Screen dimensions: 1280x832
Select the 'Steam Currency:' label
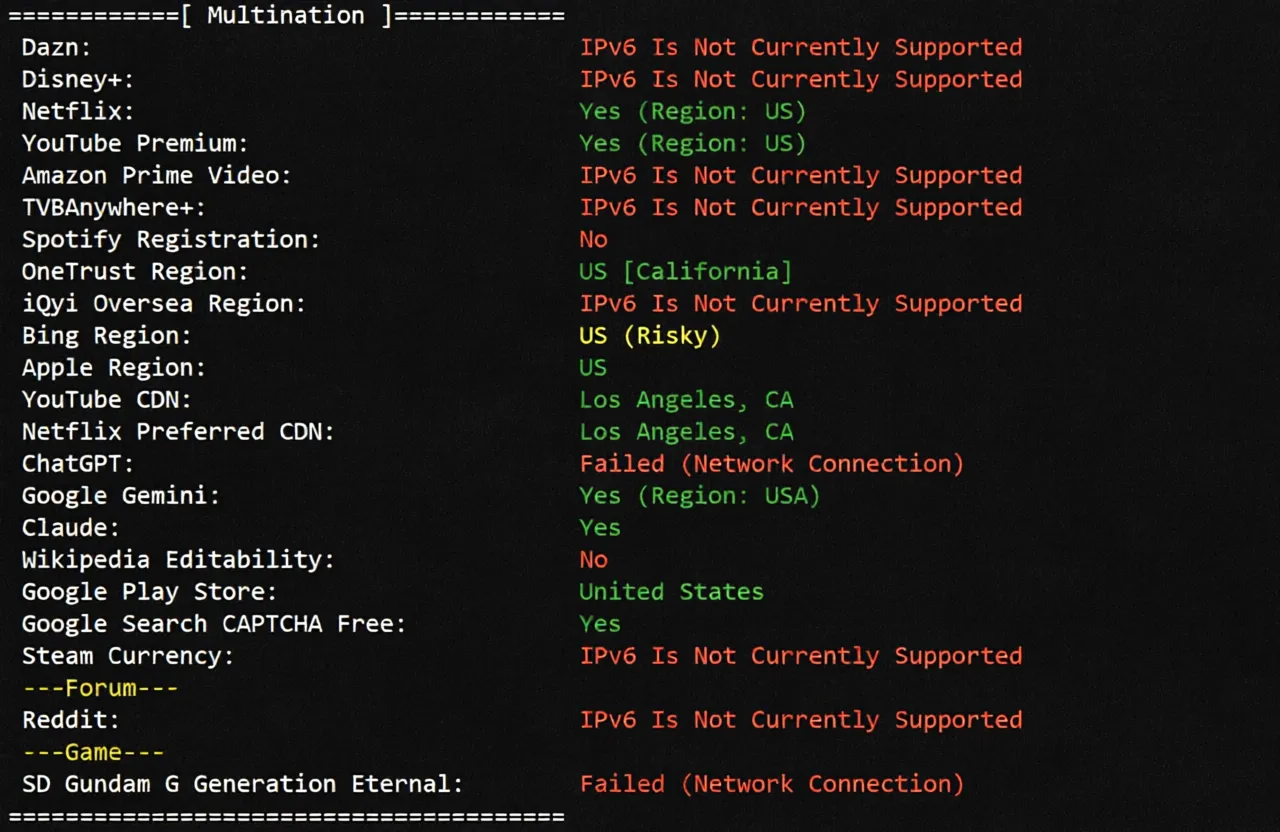(x=128, y=655)
